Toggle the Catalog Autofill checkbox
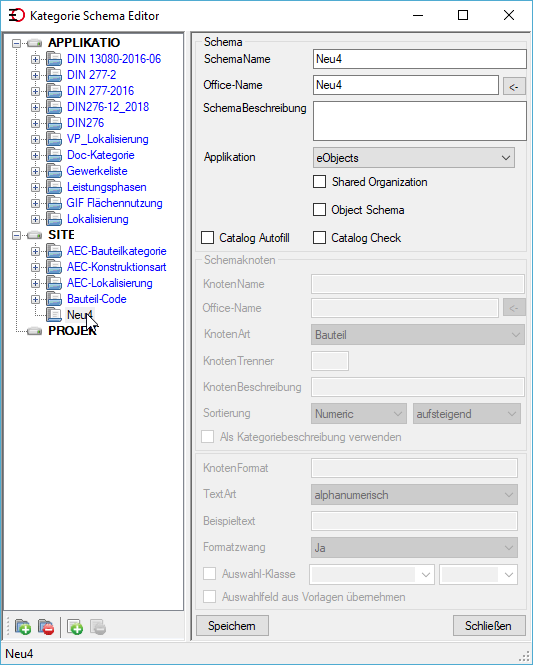This screenshot has width=533, height=665. pyautogui.click(x=207, y=238)
